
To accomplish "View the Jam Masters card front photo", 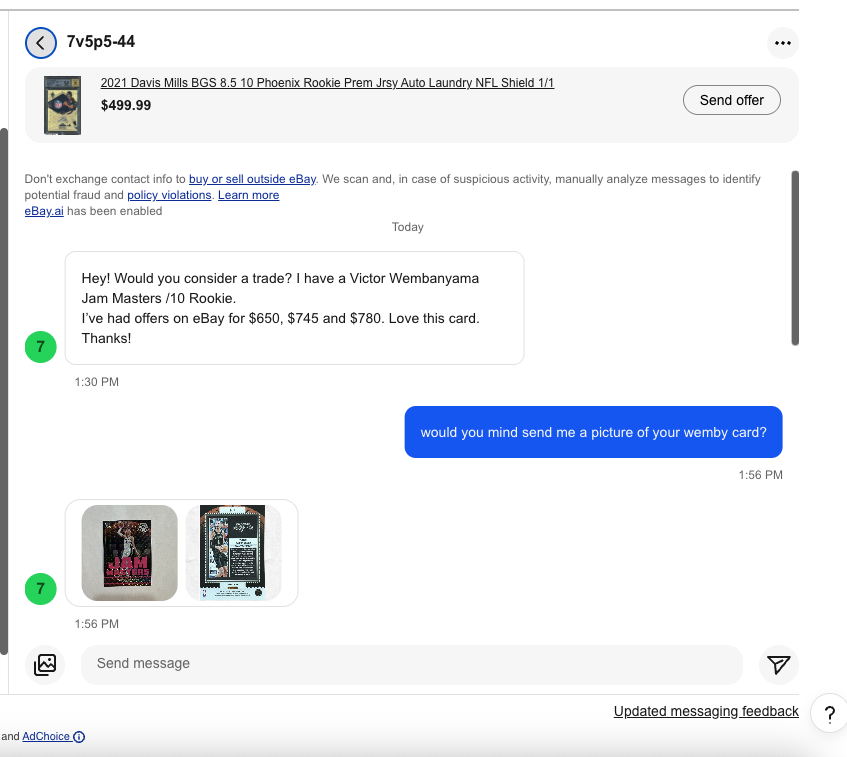I will [x=129, y=553].
